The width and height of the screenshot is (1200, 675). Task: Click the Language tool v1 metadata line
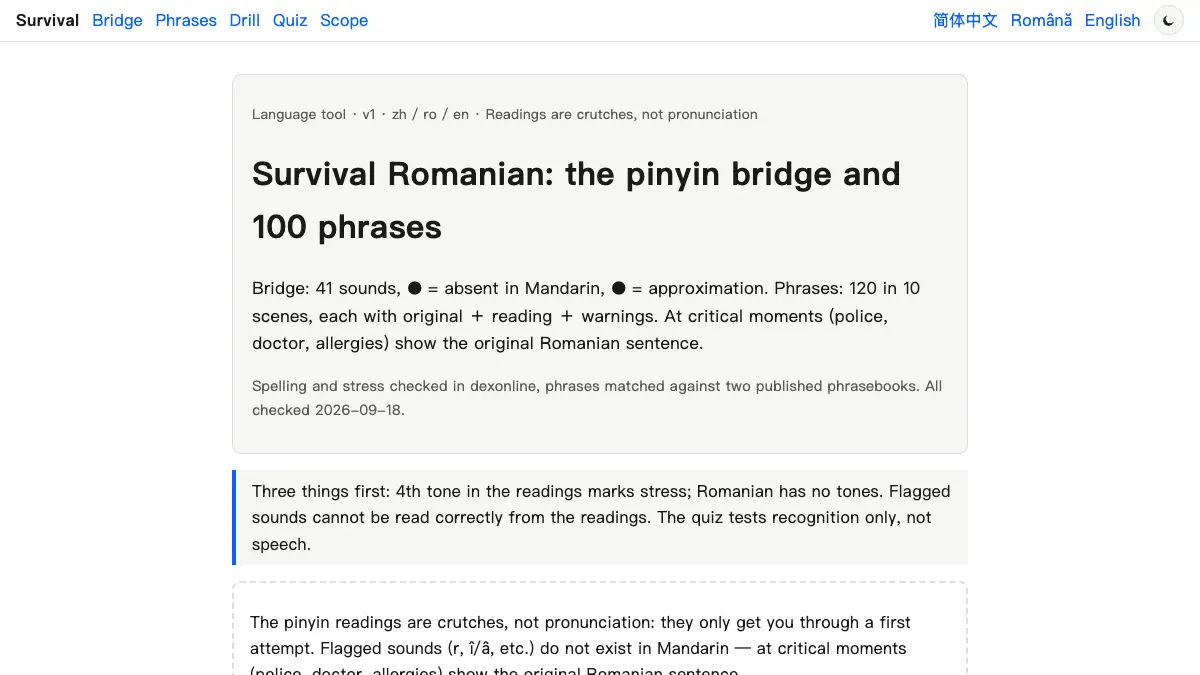(505, 114)
